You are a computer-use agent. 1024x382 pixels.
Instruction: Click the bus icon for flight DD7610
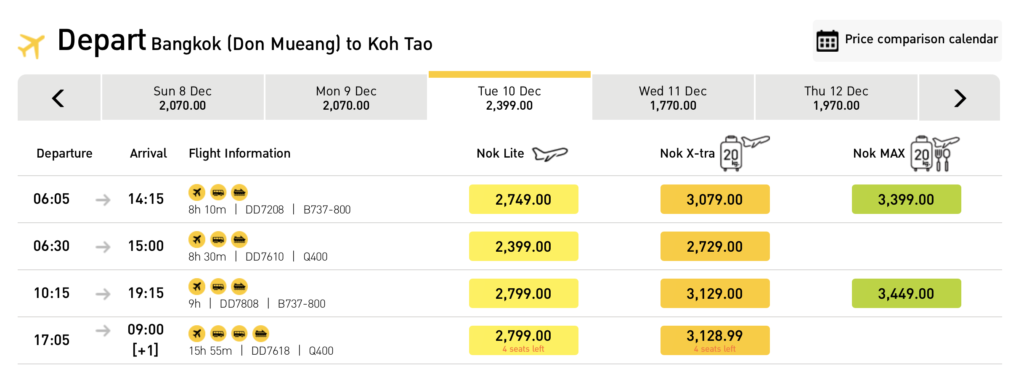[x=218, y=239]
